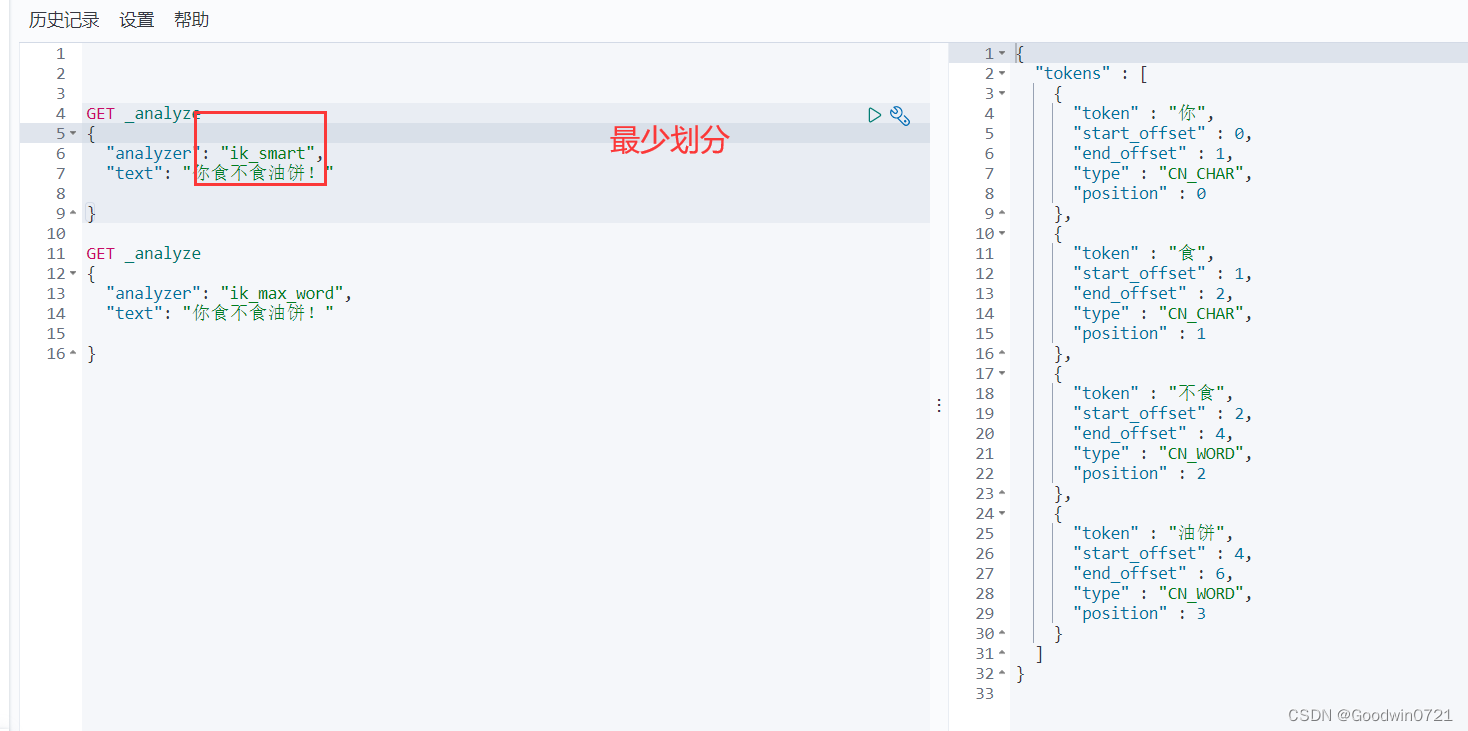
Task: Click the token value "油饼" in the output
Action: [x=1197, y=533]
